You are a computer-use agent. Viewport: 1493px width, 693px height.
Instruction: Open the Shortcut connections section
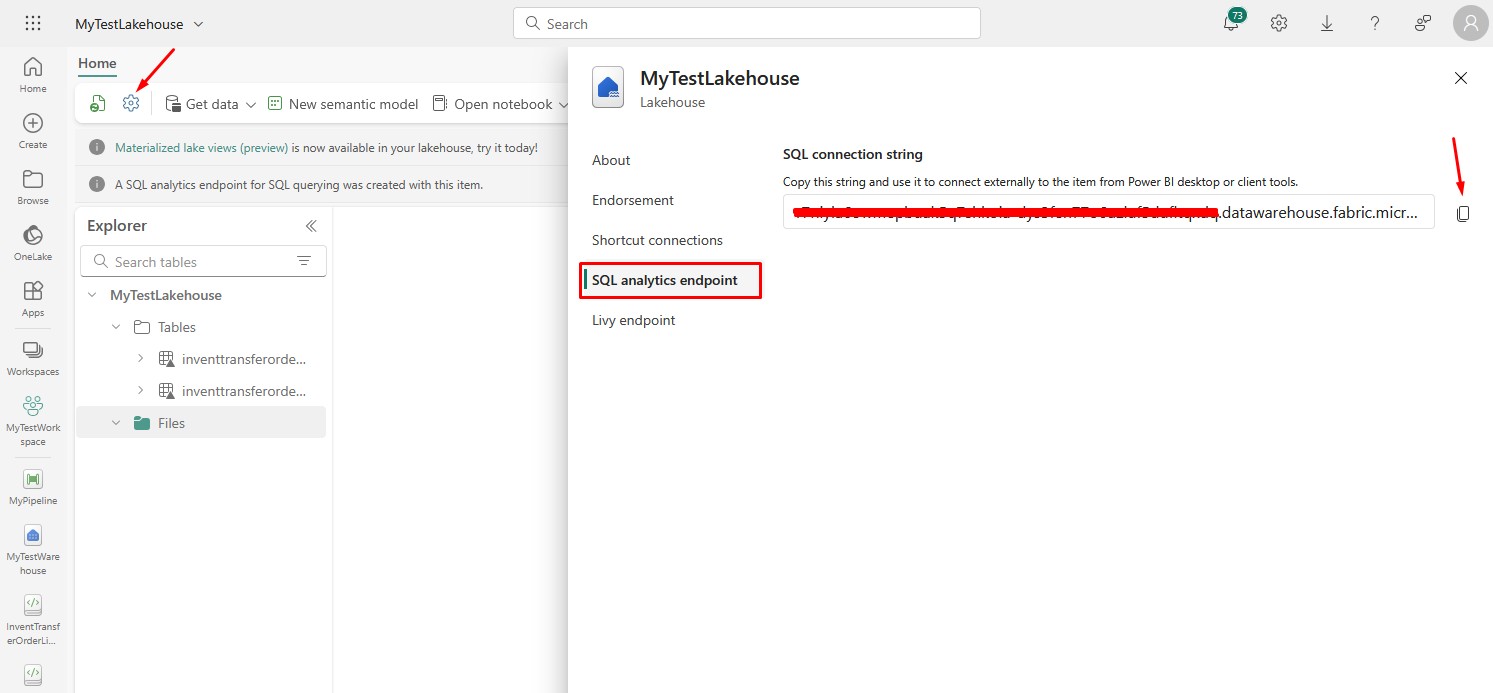pyautogui.click(x=657, y=240)
